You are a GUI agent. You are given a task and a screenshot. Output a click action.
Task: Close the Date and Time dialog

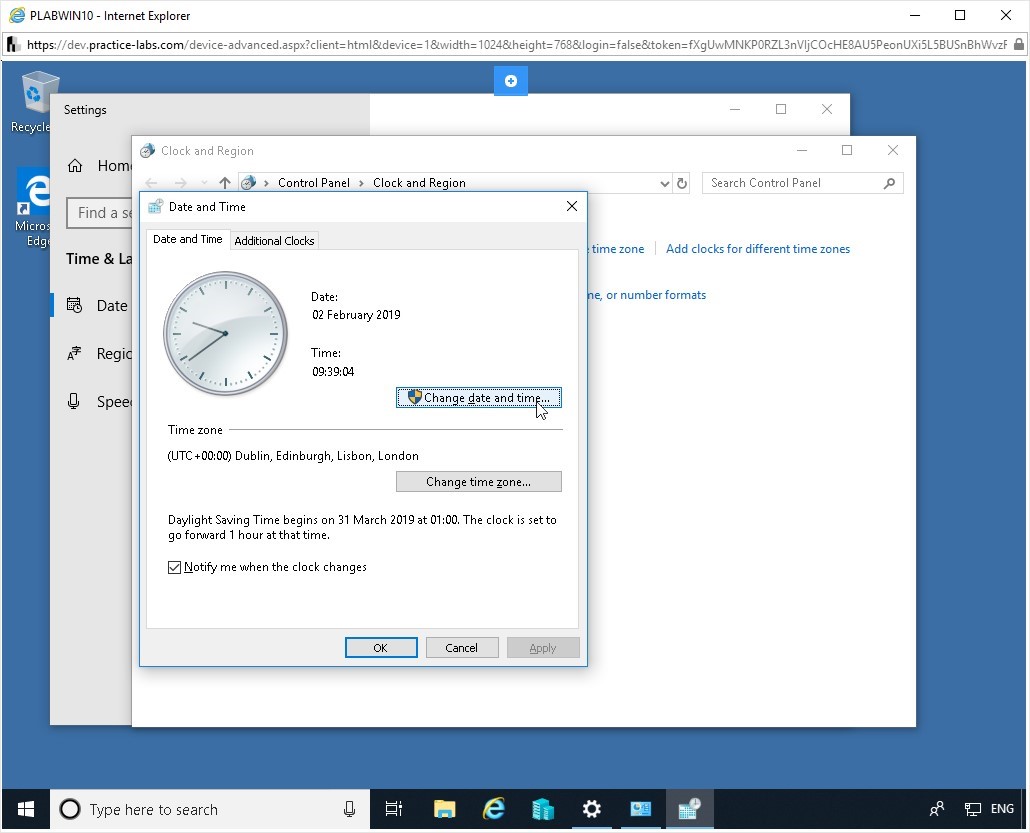571,206
